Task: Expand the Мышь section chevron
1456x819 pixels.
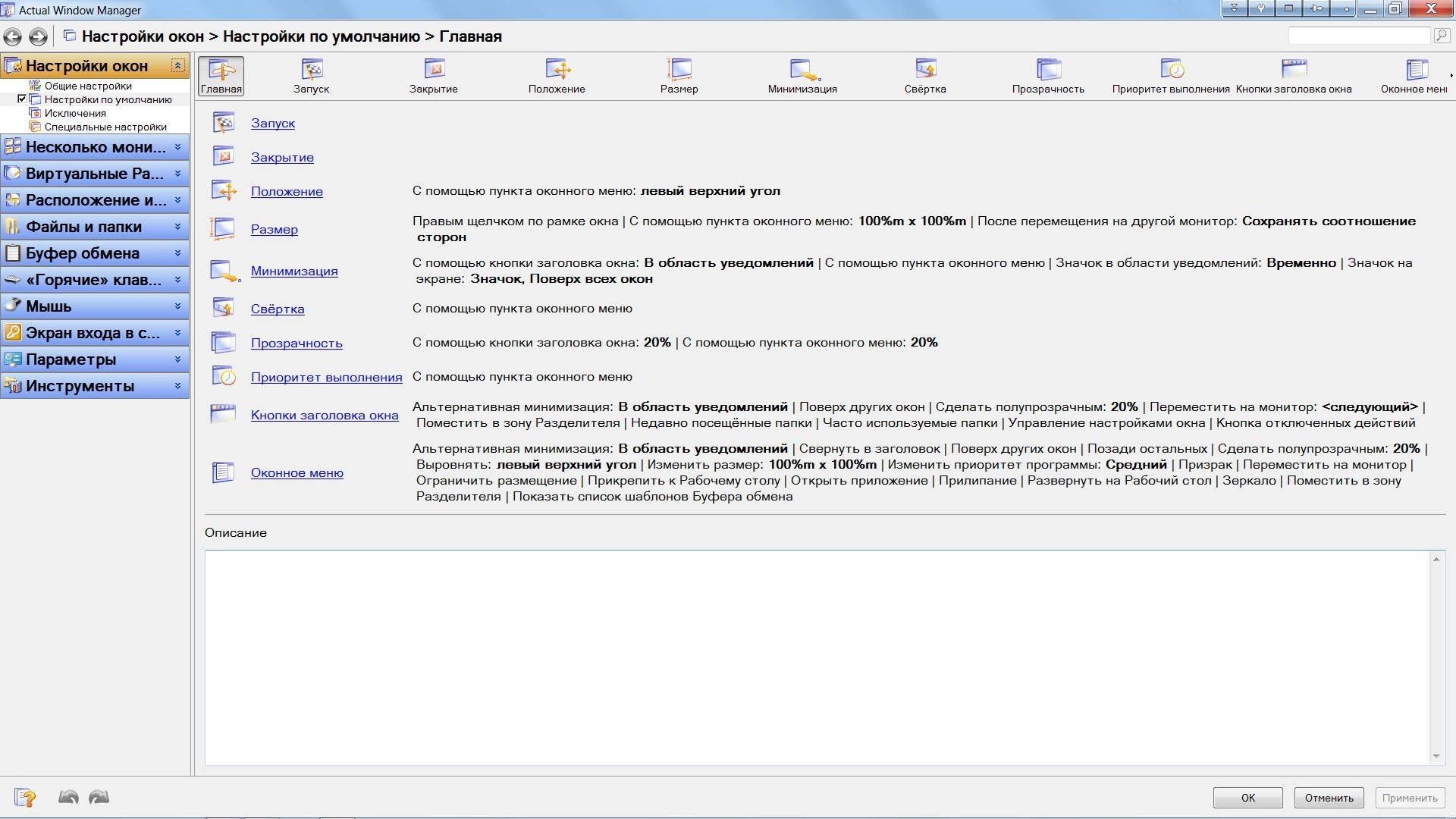Action: click(178, 306)
